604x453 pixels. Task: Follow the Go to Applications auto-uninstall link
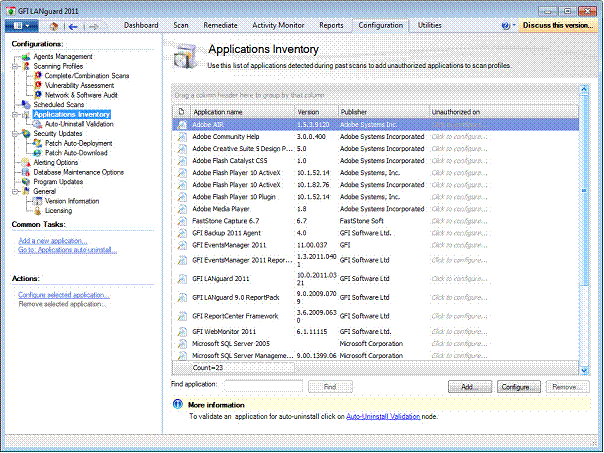point(67,250)
